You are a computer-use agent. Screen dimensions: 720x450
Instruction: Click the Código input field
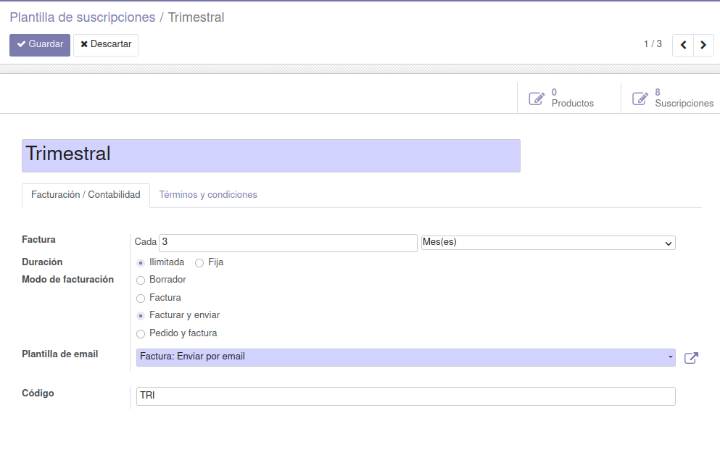[405, 396]
